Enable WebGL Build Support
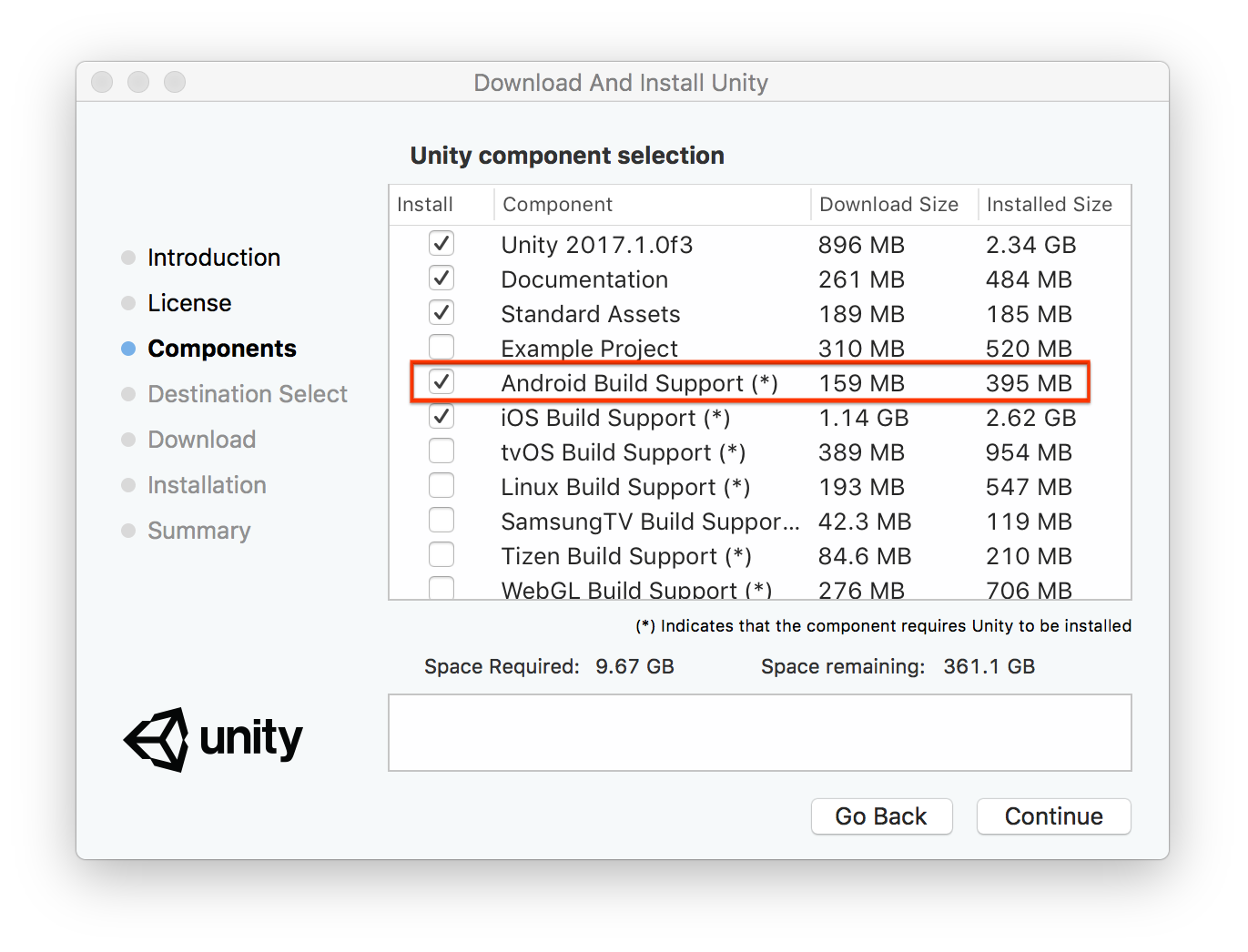 [x=441, y=588]
